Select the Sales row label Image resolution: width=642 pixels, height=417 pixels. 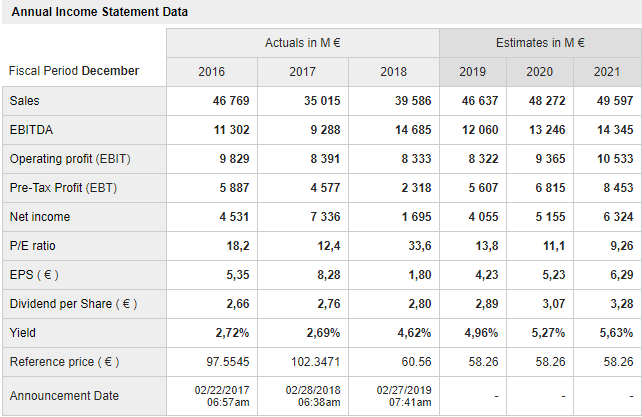click(25, 101)
